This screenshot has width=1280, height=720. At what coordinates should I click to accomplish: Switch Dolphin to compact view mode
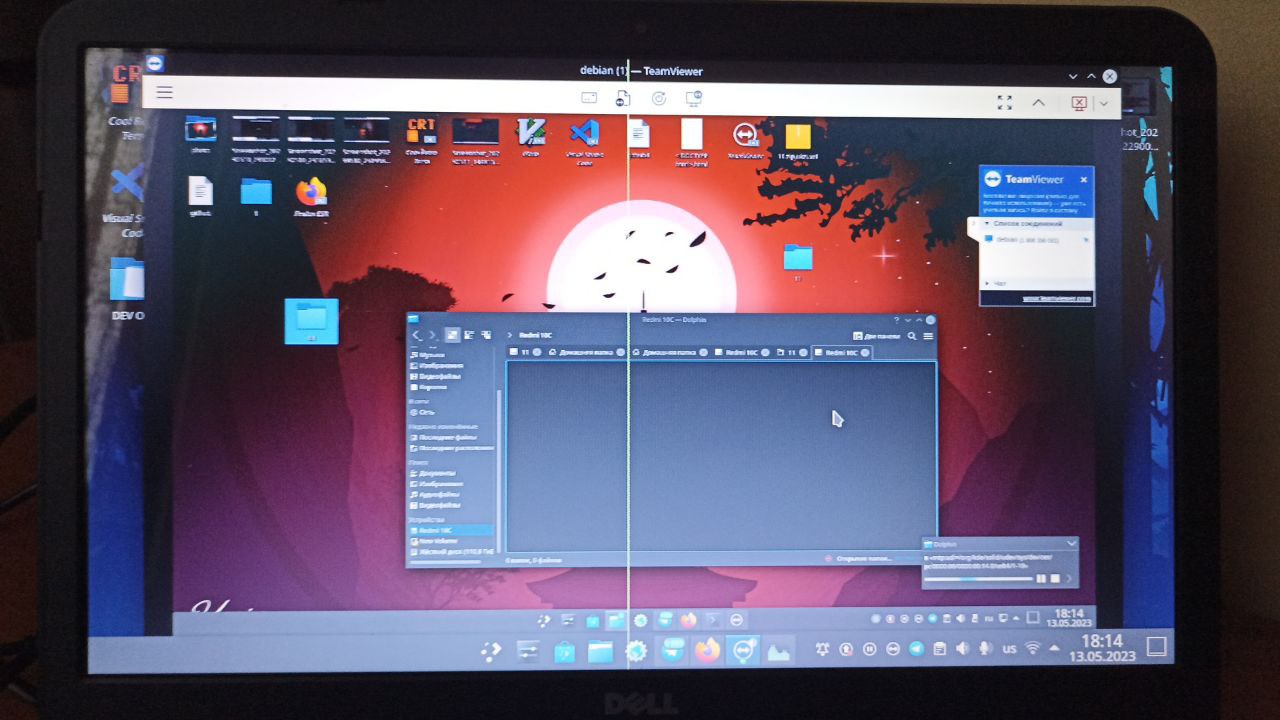469,335
